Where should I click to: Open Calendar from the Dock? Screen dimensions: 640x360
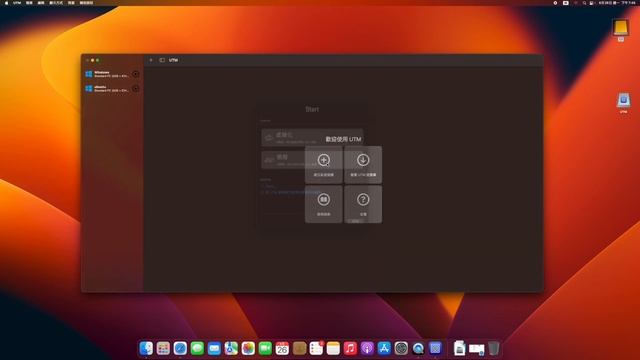[282, 348]
